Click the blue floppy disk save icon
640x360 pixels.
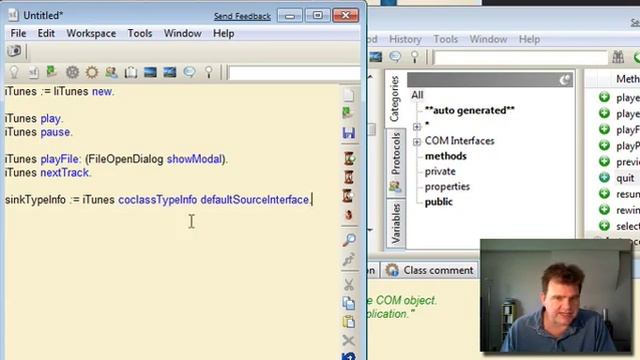click(349, 133)
